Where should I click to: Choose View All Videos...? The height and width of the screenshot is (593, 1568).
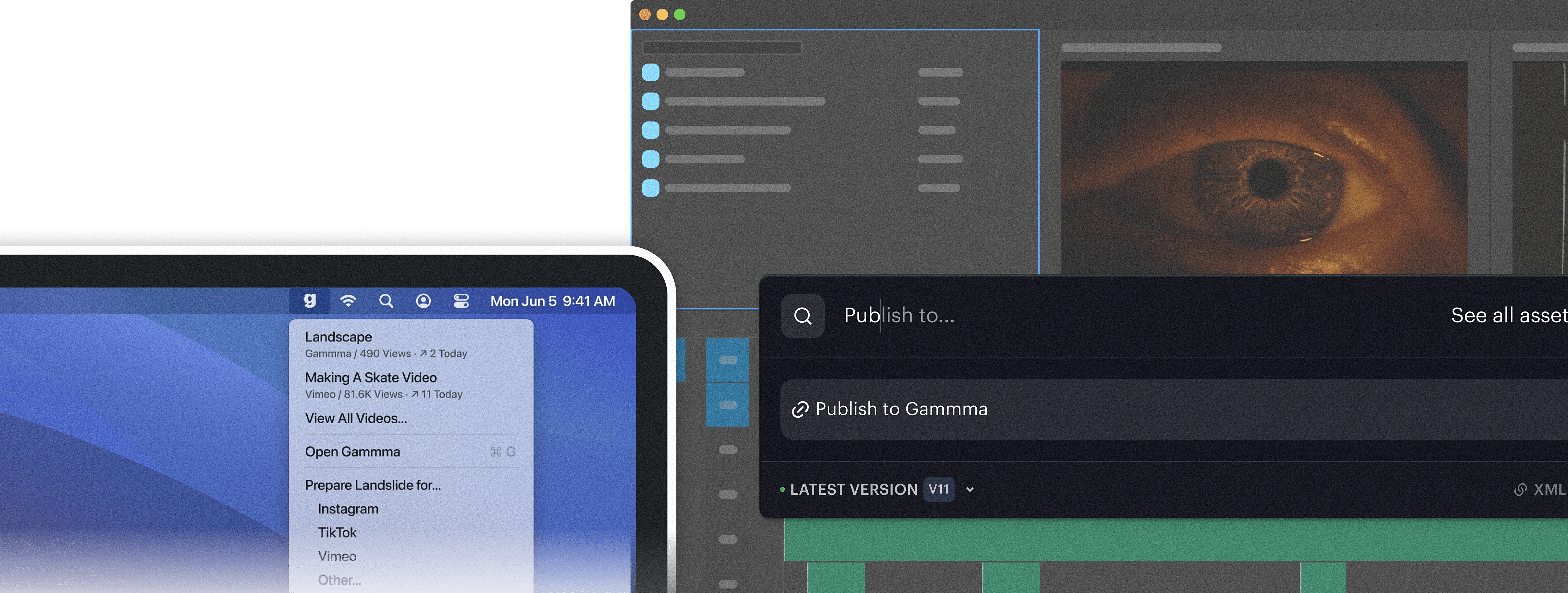click(x=355, y=418)
